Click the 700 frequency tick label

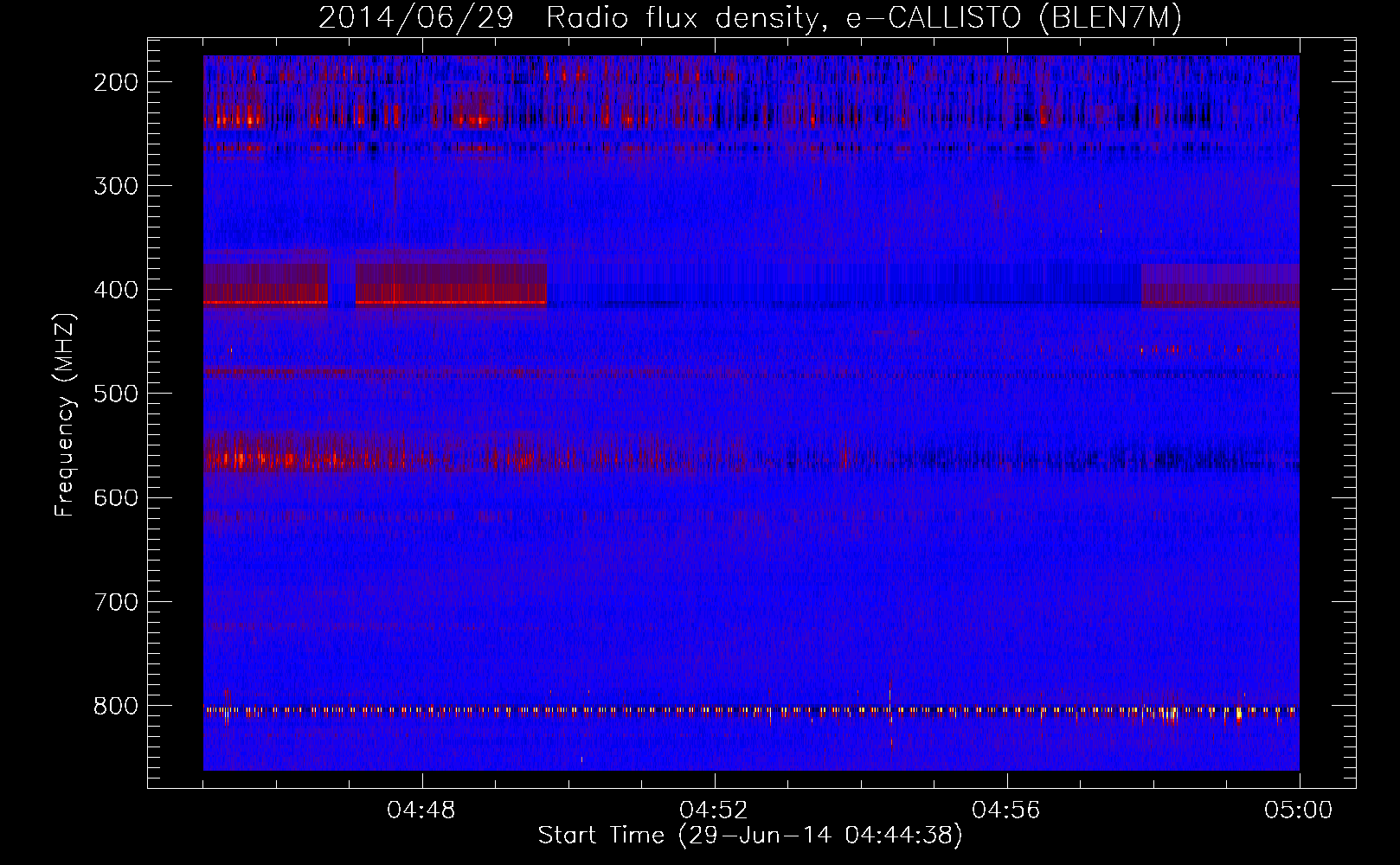(x=115, y=601)
